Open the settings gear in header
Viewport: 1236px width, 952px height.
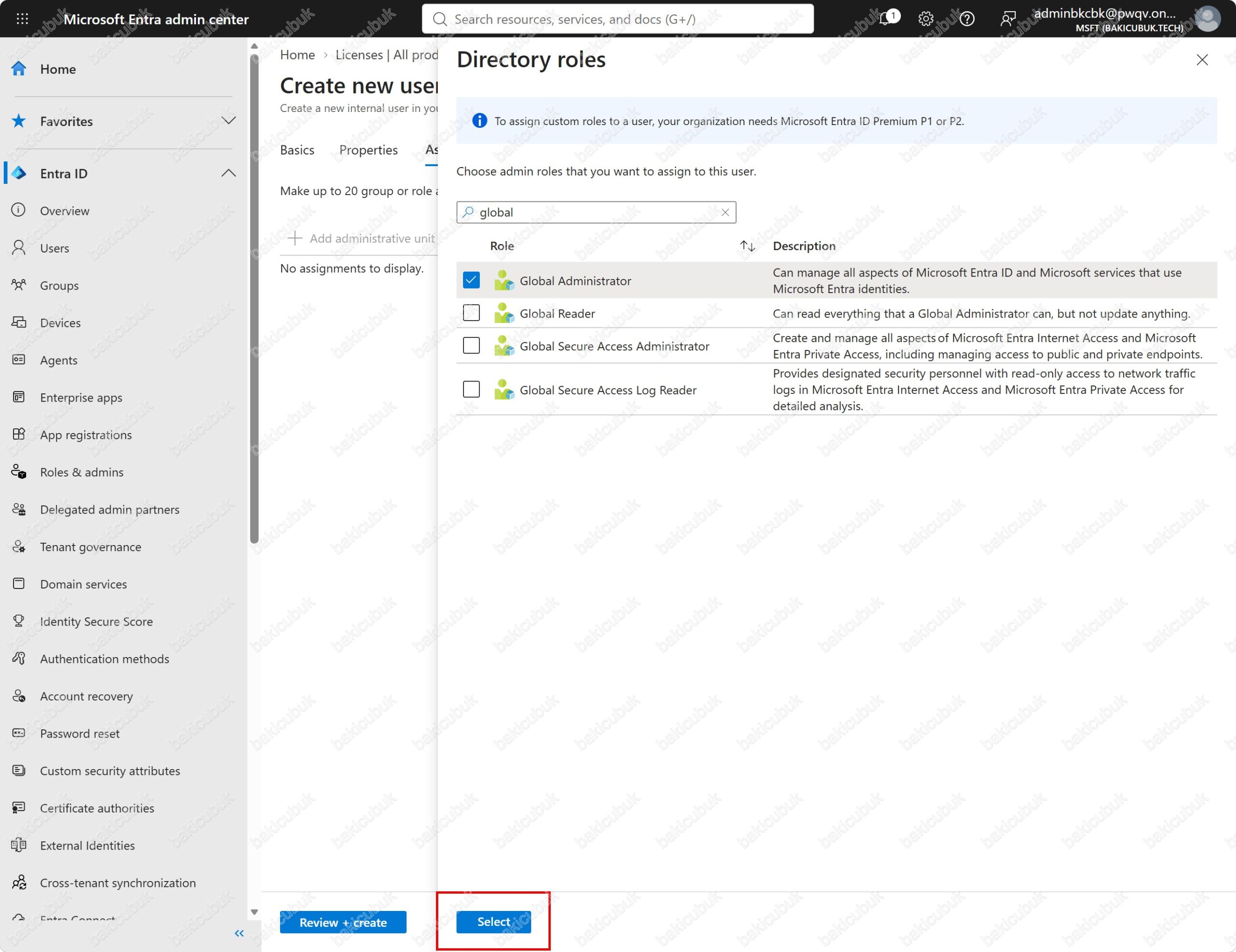click(x=926, y=19)
